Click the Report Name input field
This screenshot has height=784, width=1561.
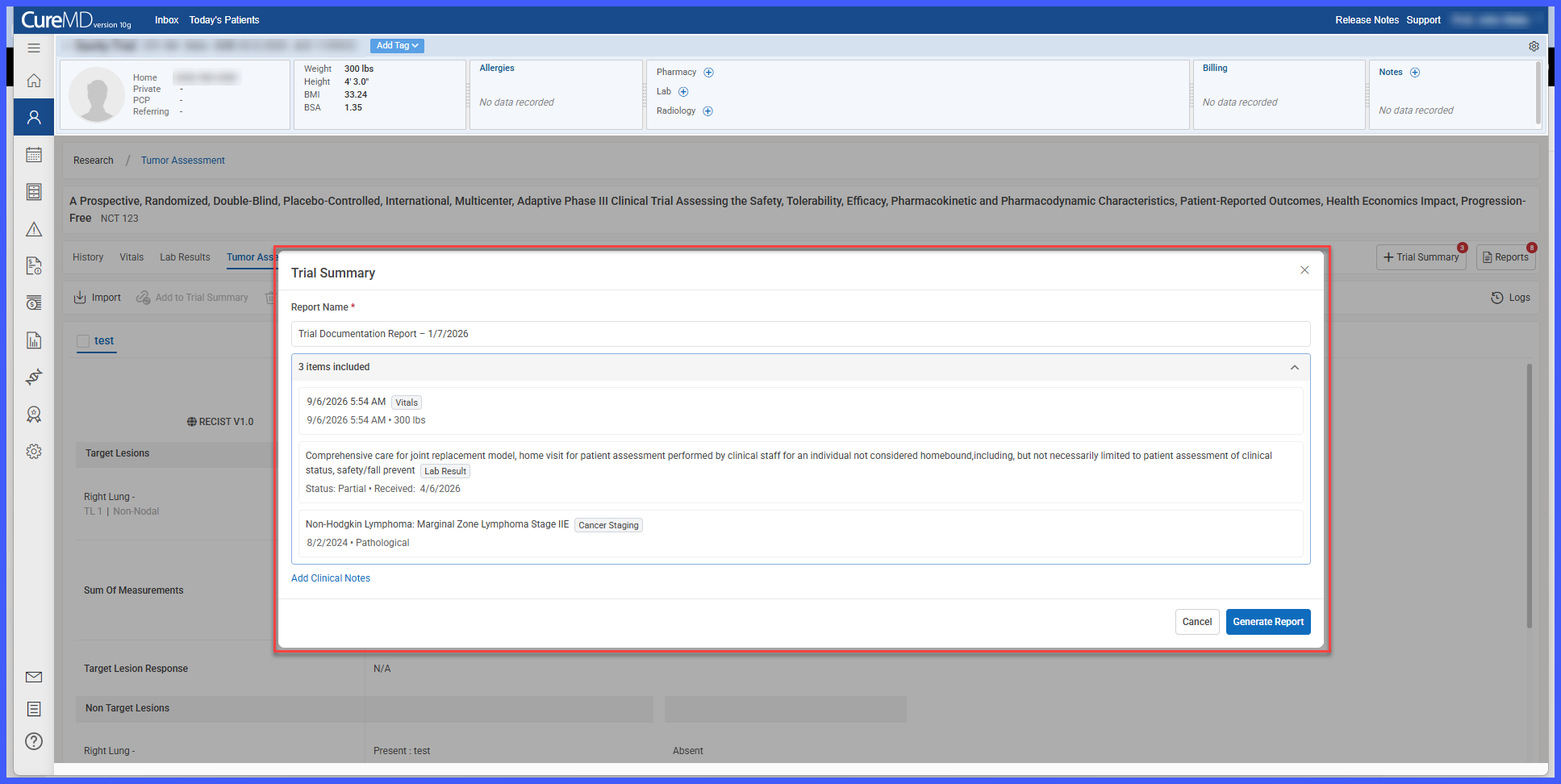coord(800,334)
